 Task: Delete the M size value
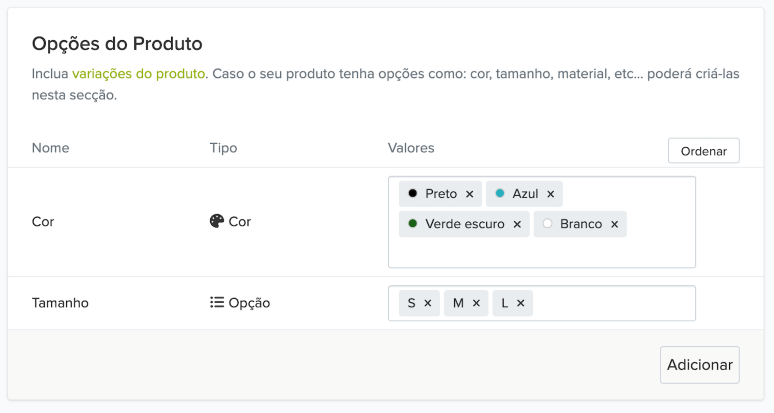(x=476, y=303)
